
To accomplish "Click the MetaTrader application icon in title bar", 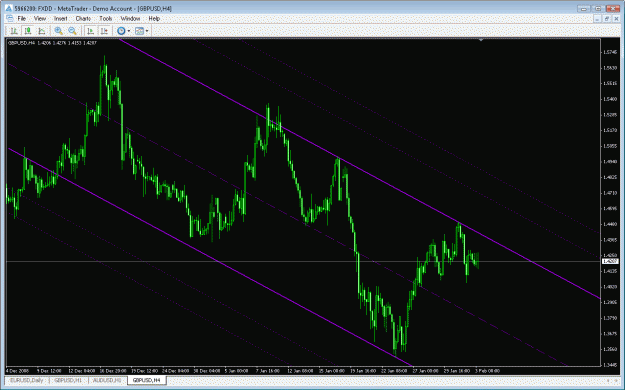I will (8, 8).
